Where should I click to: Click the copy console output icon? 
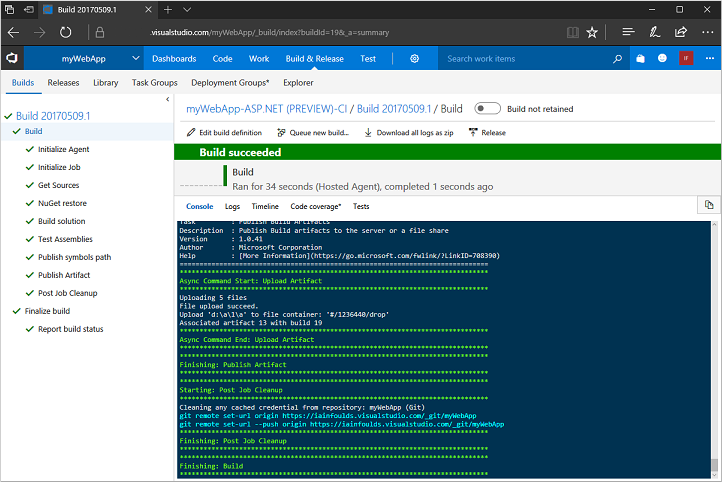(709, 205)
